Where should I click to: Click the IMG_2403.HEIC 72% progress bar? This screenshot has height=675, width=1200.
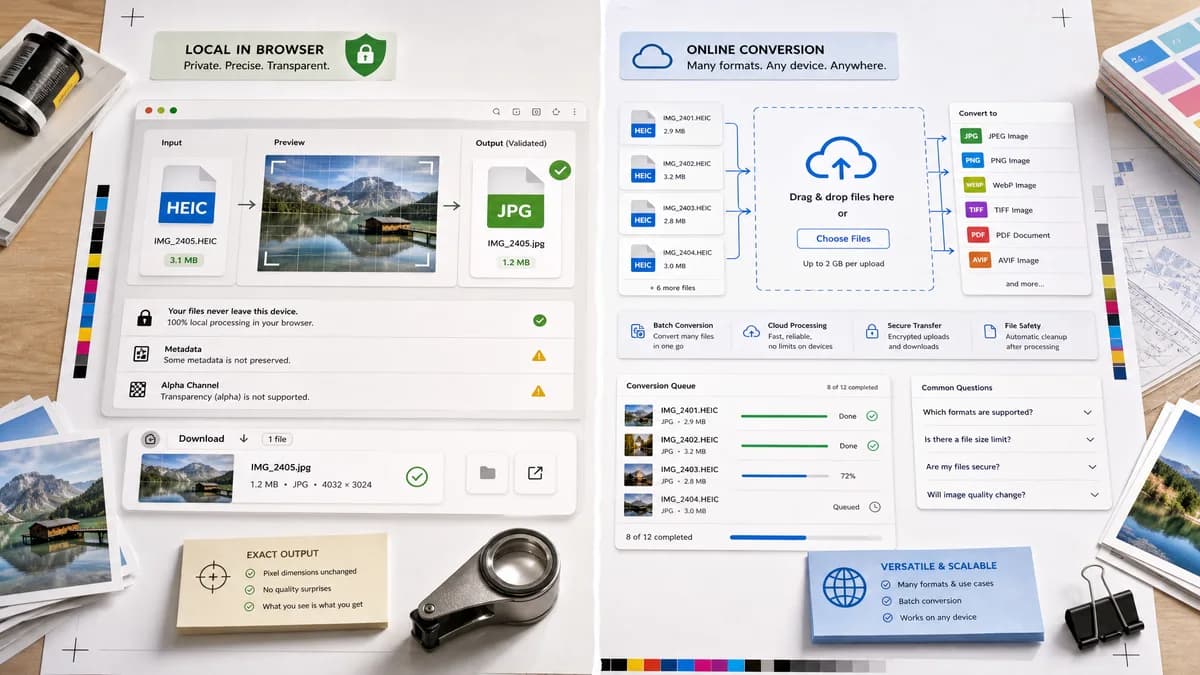tap(783, 476)
